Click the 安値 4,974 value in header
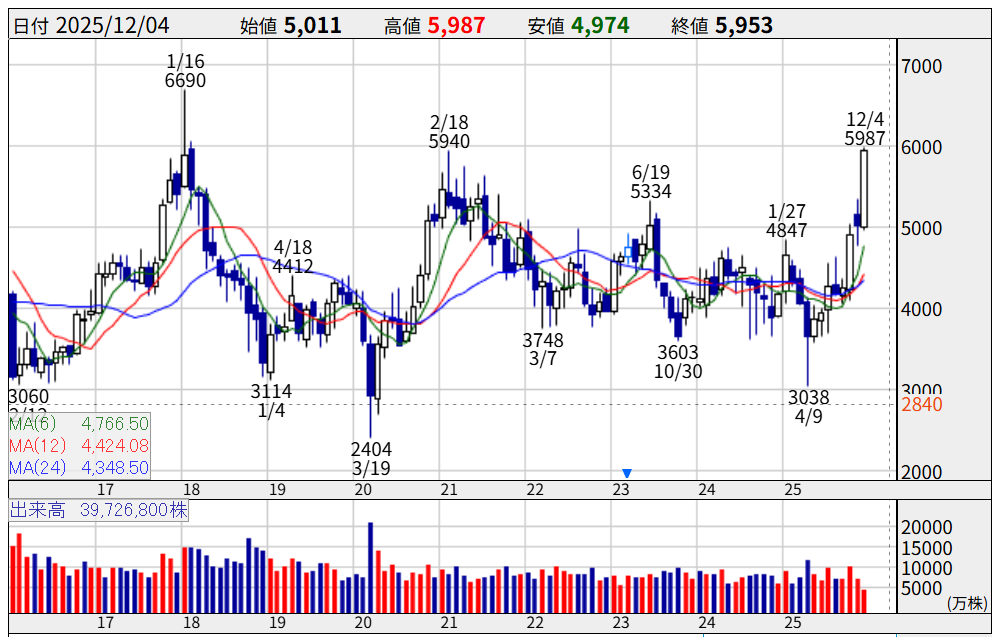This screenshot has height=637, width=996. 600,26
